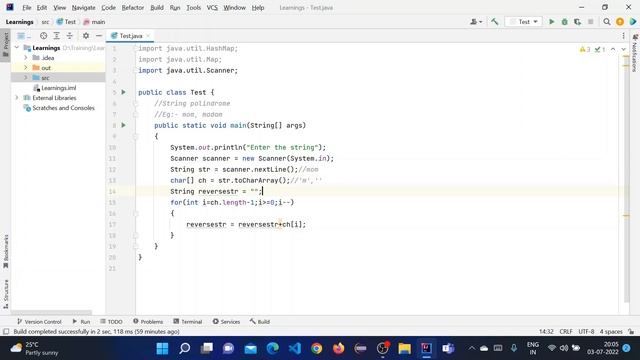Start debugging with the bug icon

[564, 22]
